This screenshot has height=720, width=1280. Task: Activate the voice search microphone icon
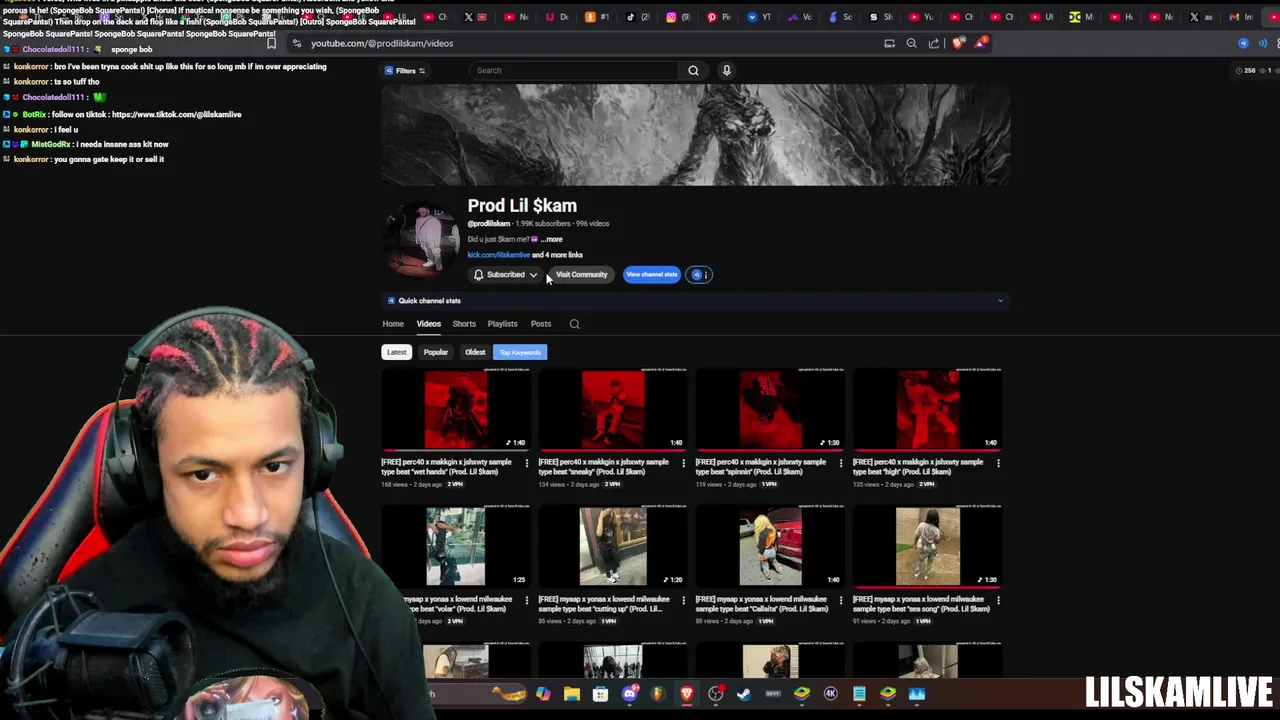click(x=727, y=70)
